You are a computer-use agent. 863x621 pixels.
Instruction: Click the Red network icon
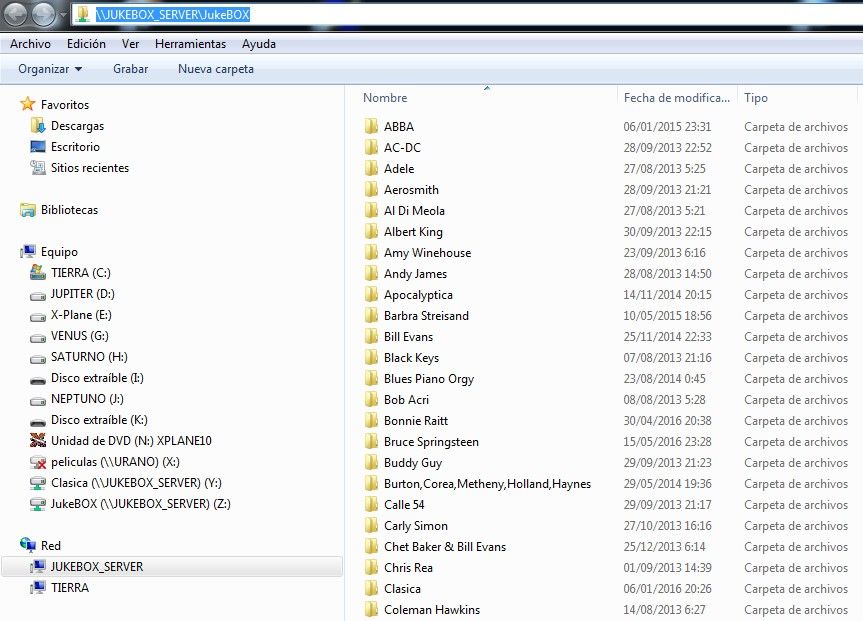pos(28,545)
